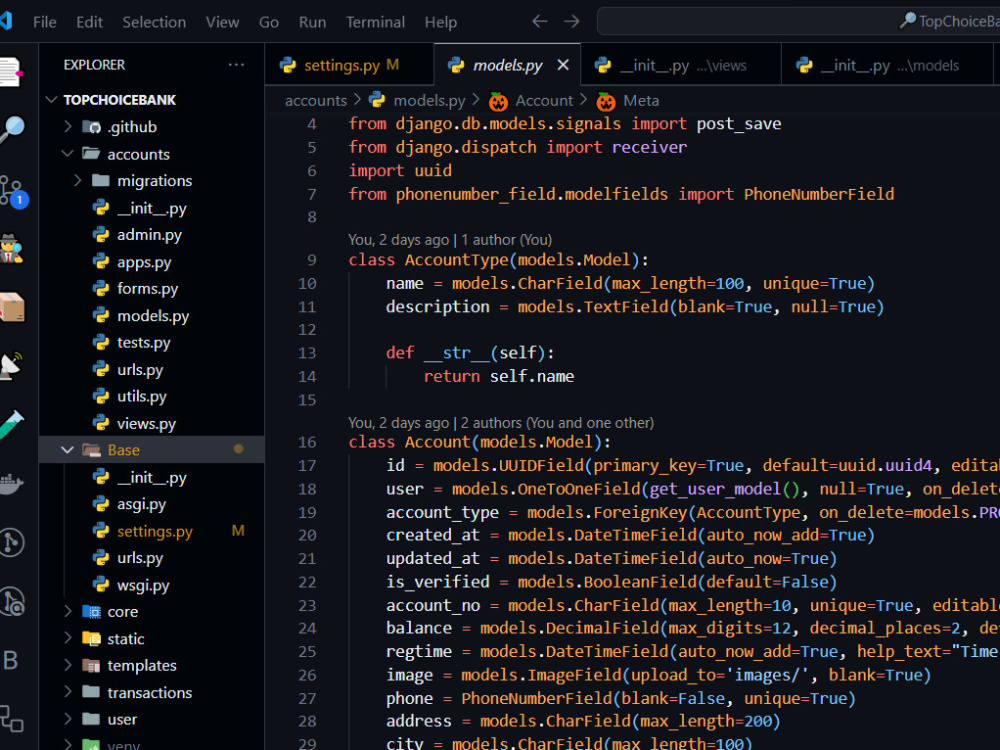Screen dimensions: 1000x750
Task: Switch to the __init__.py models tab
Action: (886, 65)
